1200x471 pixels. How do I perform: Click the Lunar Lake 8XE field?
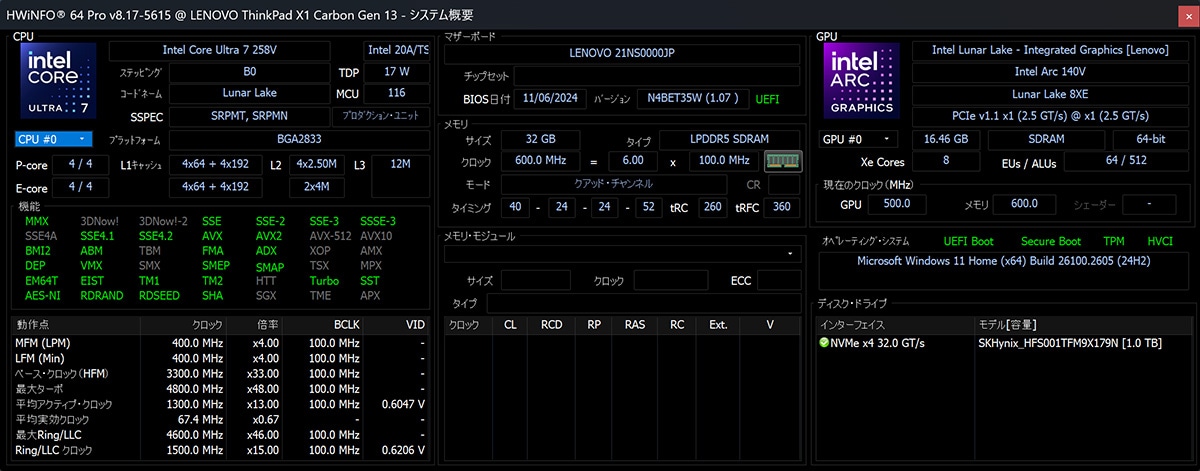pos(1050,93)
